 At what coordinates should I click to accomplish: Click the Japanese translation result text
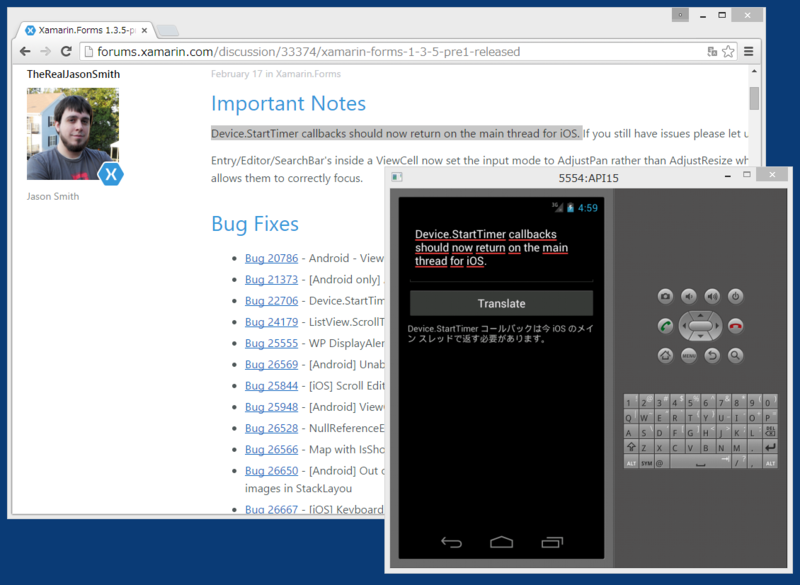click(501, 334)
